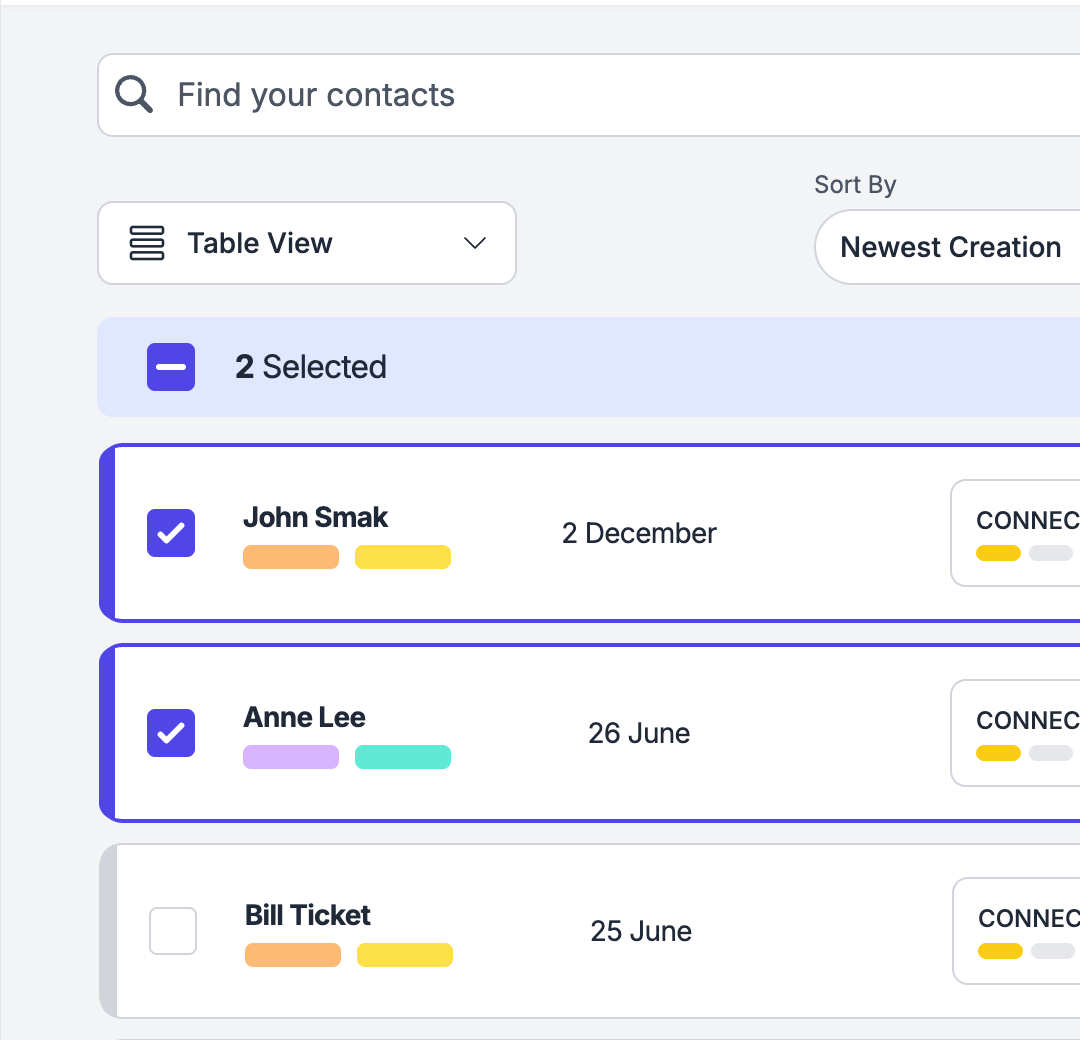Click John Smak's yellow tag
The width and height of the screenshot is (1080, 1040).
(x=403, y=557)
